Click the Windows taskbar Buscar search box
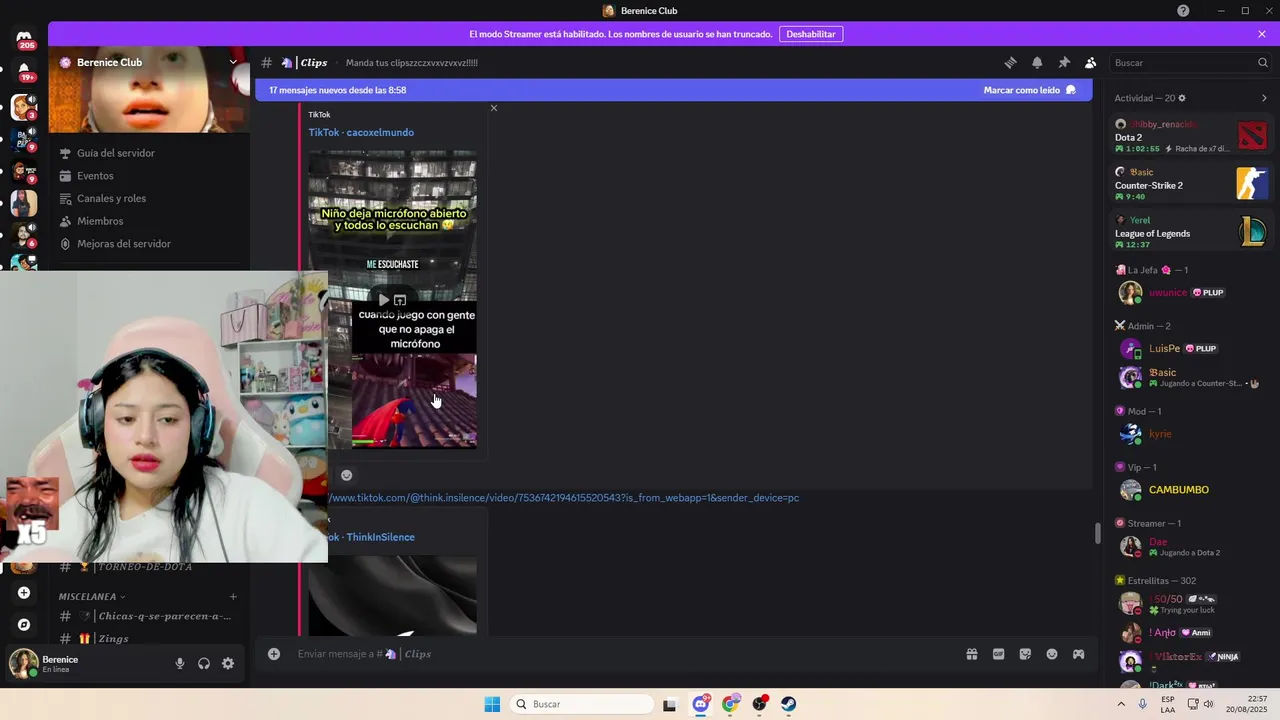 (x=582, y=704)
